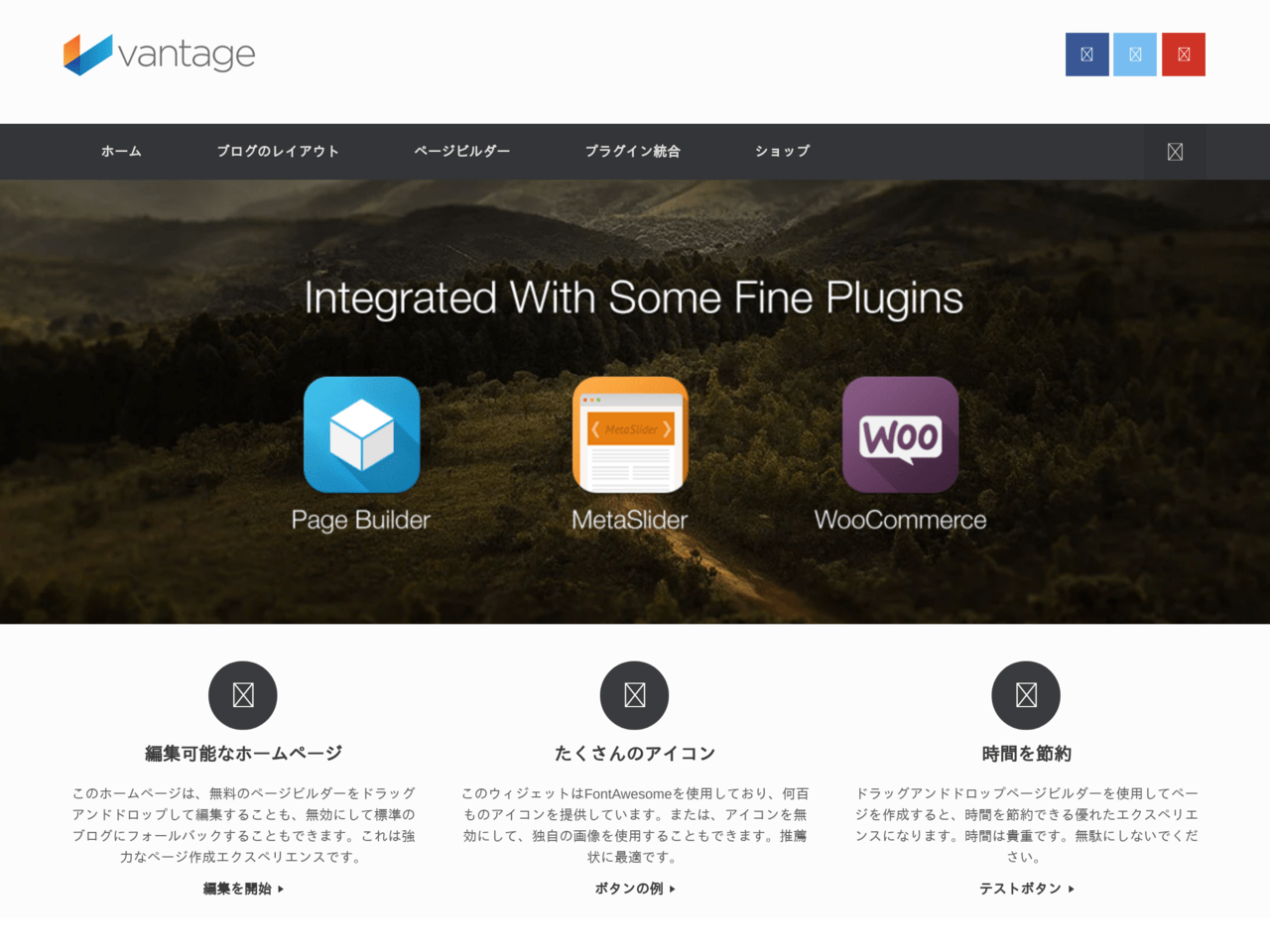Image resolution: width=1270 pixels, height=952 pixels.
Task: Click circle icon above たくさんのアイコン
Action: click(x=635, y=695)
